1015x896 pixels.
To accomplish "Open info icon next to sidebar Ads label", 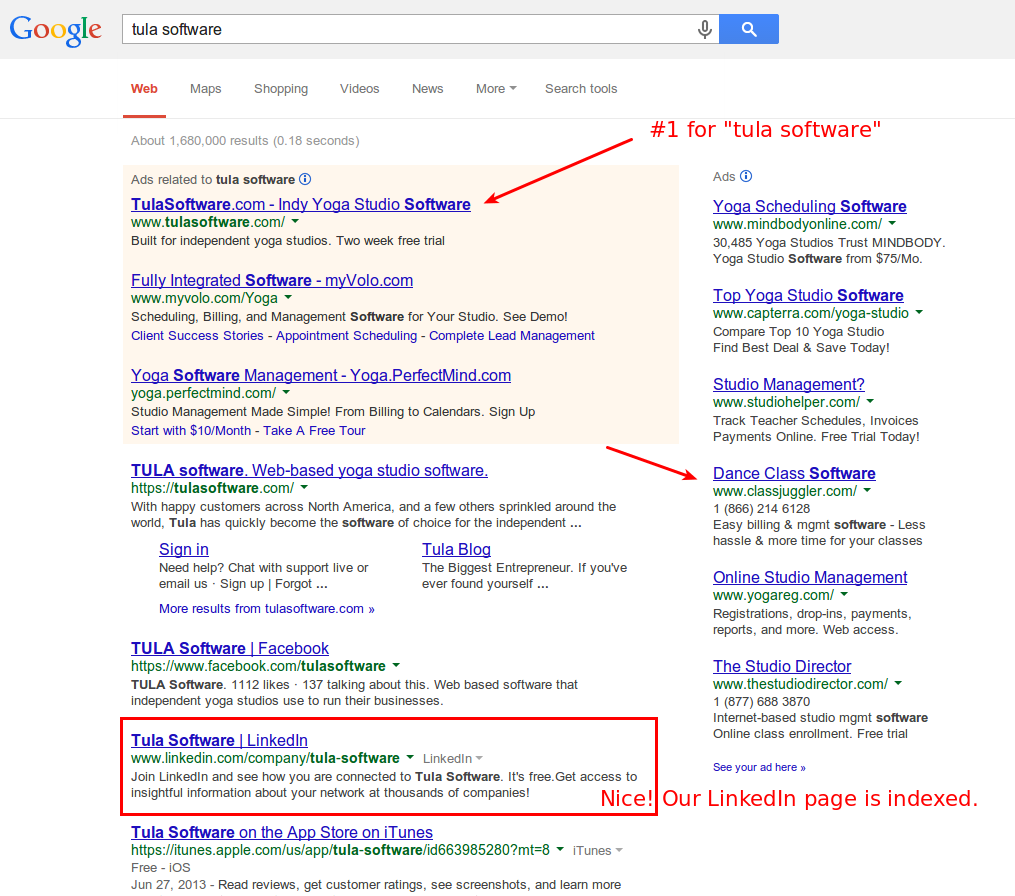I will pyautogui.click(x=746, y=176).
